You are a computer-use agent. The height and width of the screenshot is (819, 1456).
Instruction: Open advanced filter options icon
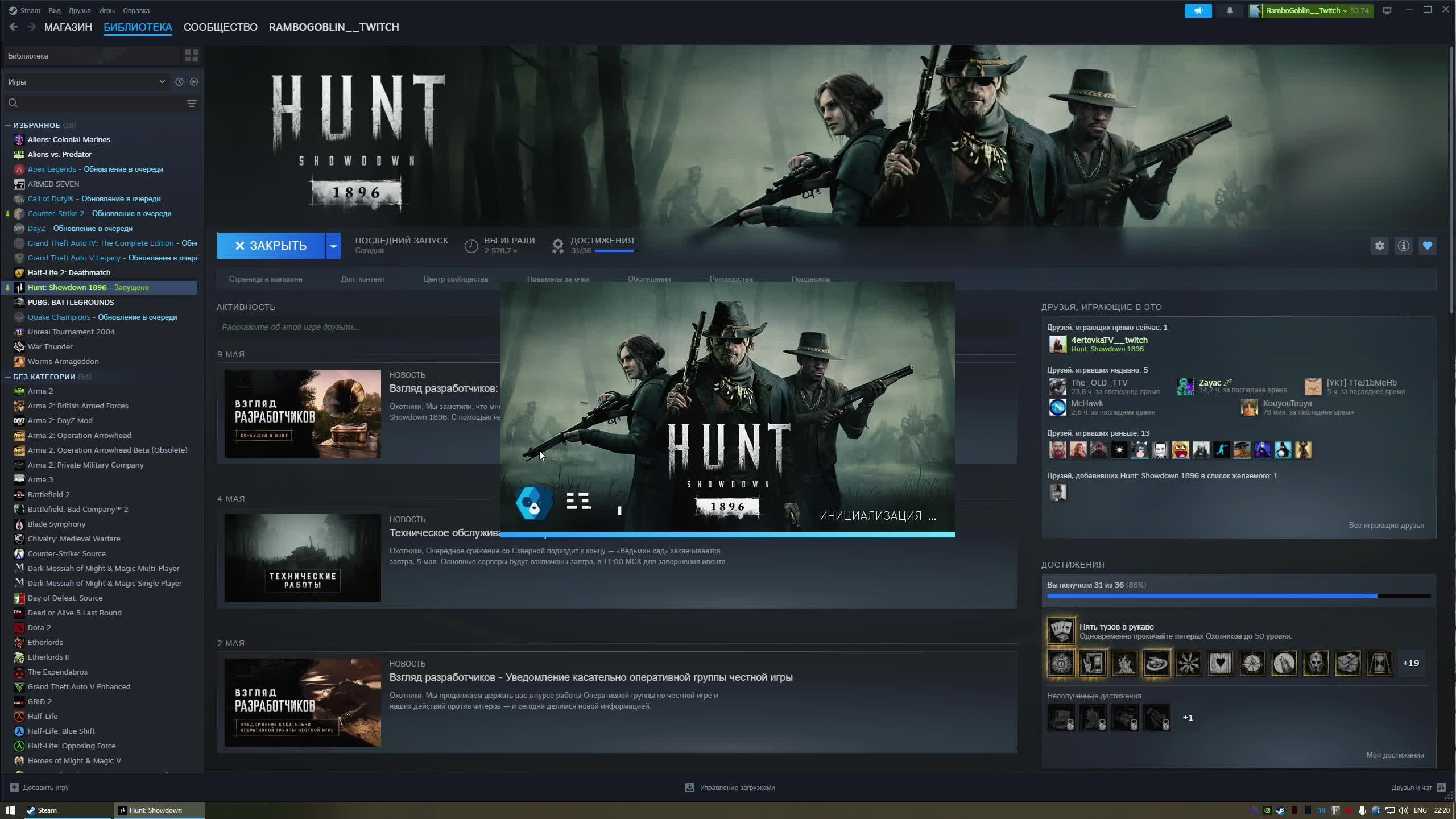point(191,104)
